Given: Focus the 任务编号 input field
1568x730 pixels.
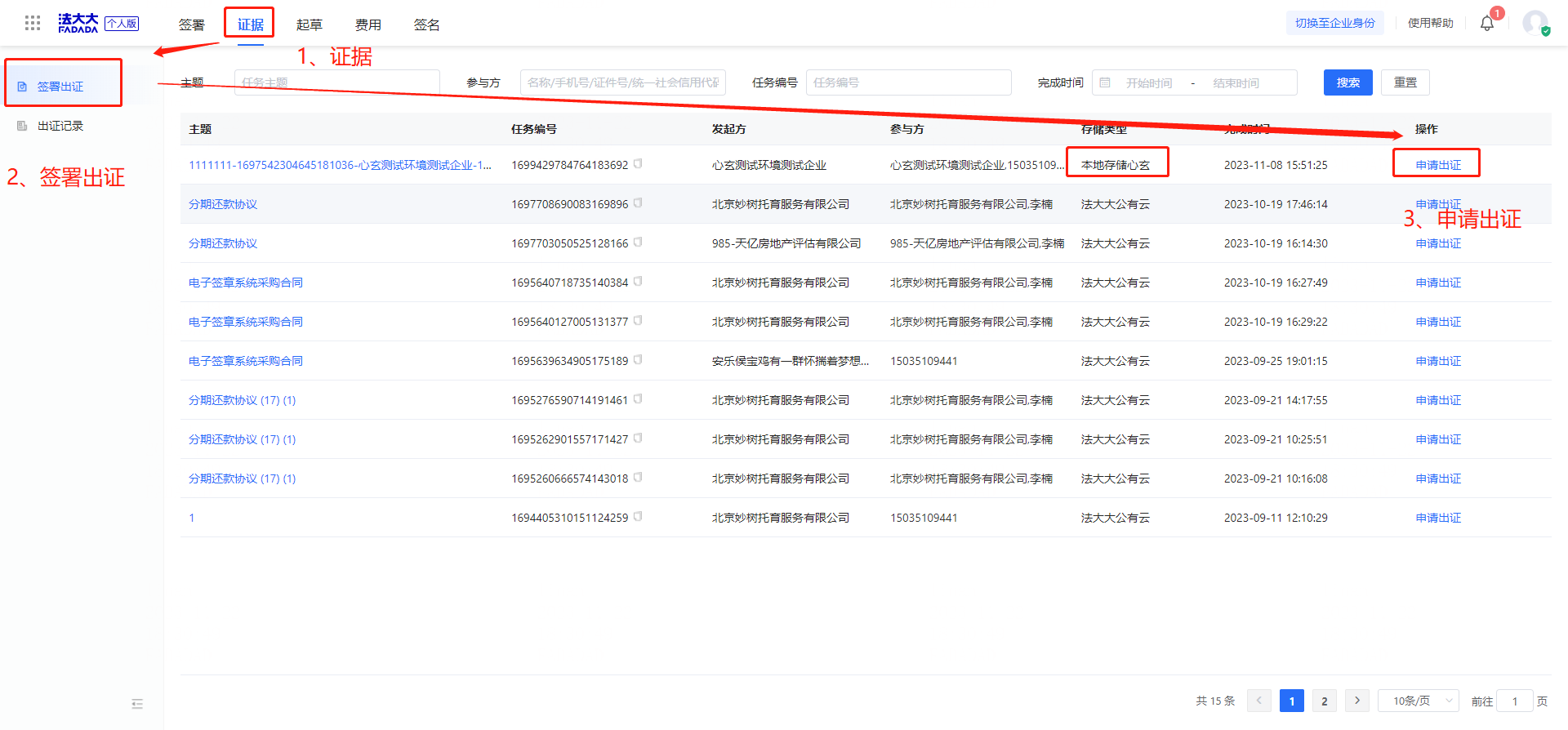Looking at the screenshot, I should point(909,82).
